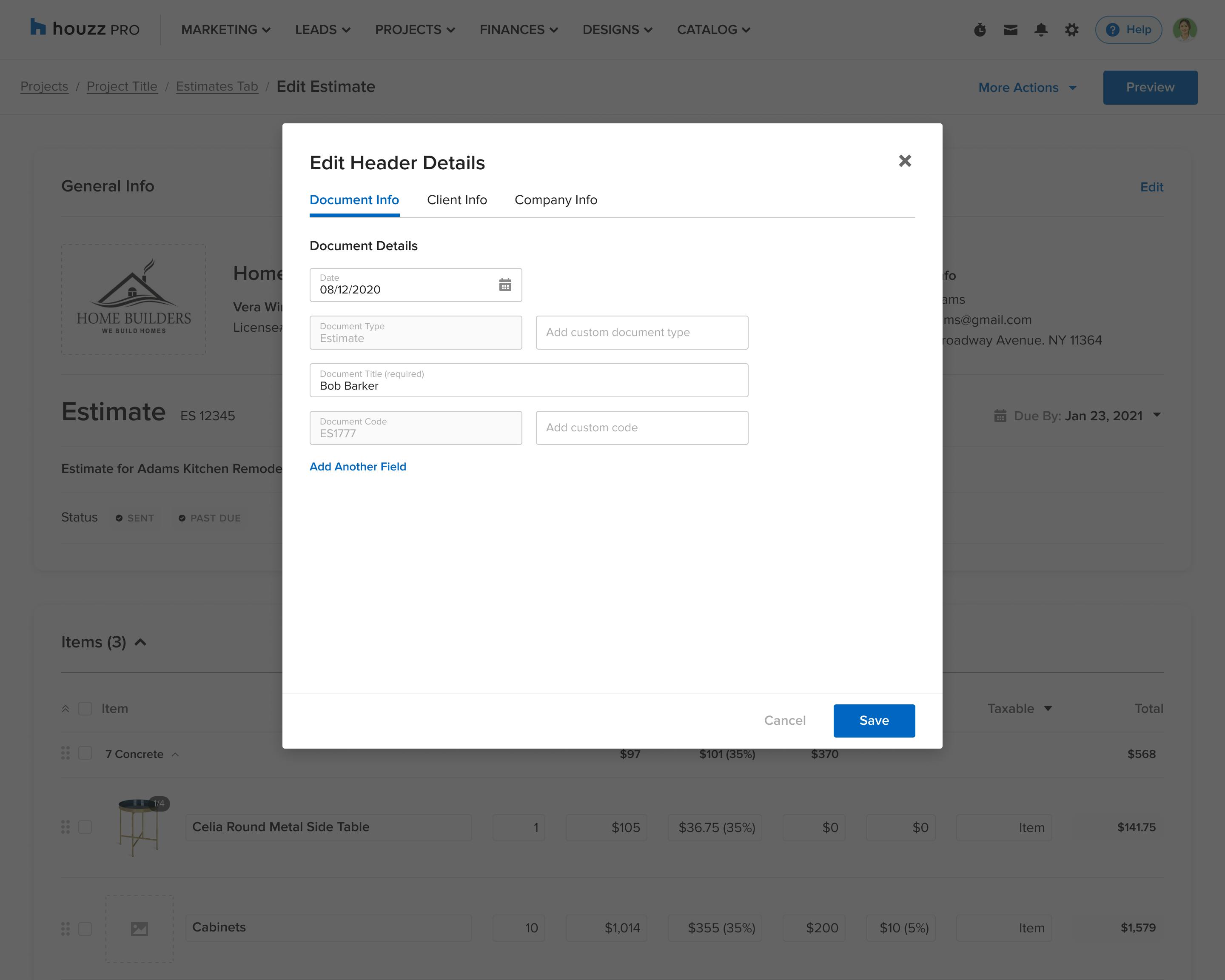Click the Preview button
1225x980 pixels.
[x=1150, y=88]
